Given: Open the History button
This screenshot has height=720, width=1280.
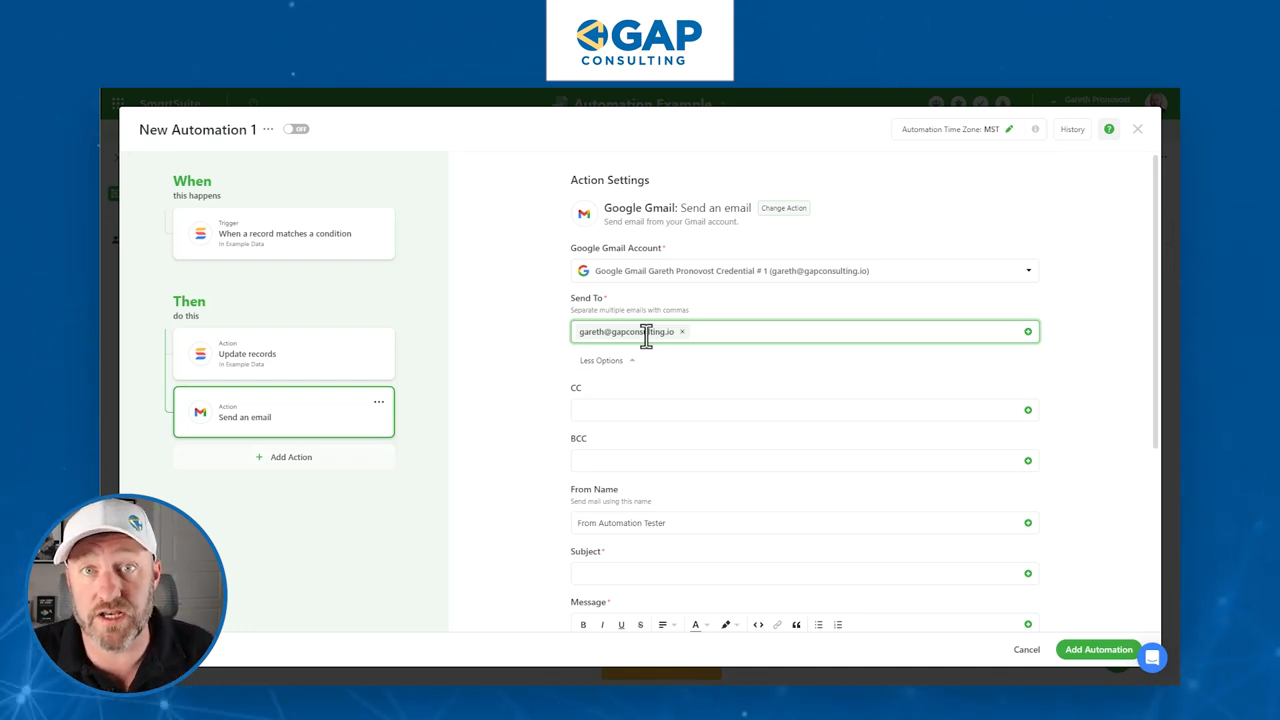Looking at the screenshot, I should point(1072,129).
